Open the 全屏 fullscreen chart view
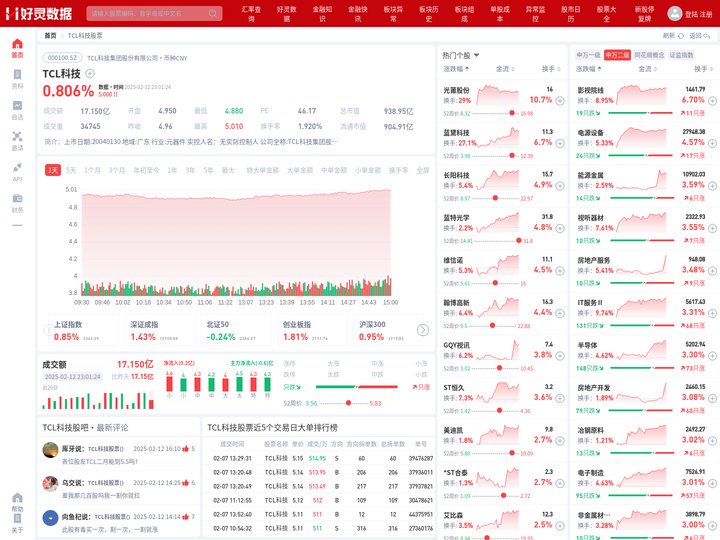The width and height of the screenshot is (720, 540). [422, 170]
